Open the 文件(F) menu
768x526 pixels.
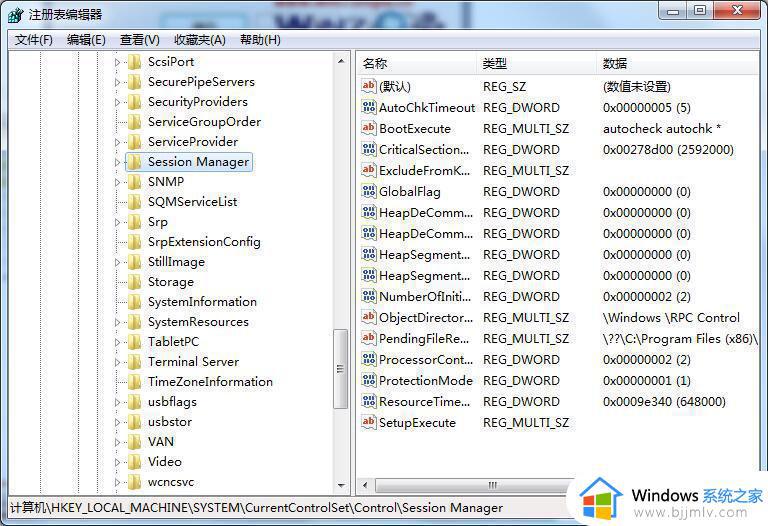(33, 40)
